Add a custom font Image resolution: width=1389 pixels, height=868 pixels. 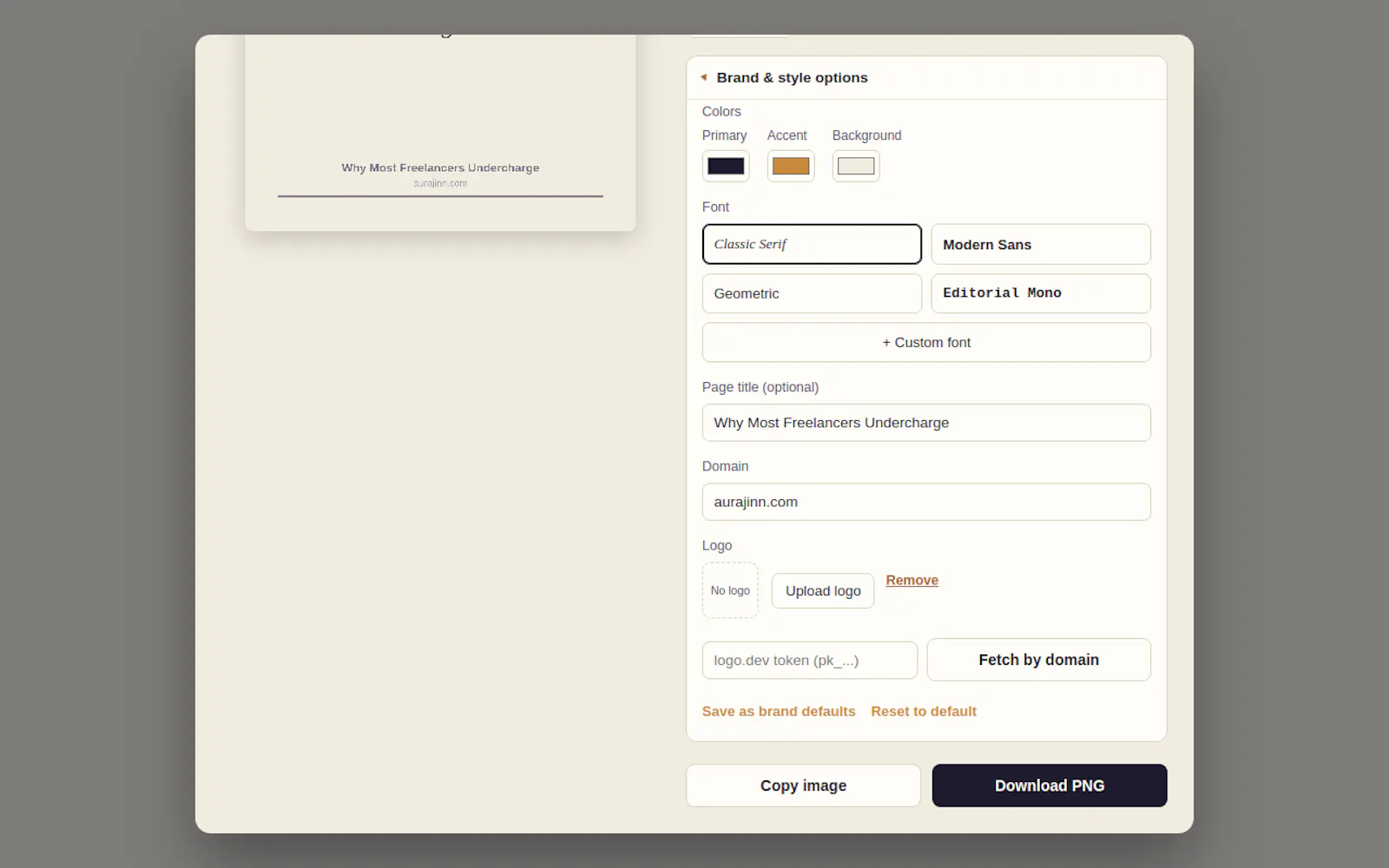(x=926, y=342)
